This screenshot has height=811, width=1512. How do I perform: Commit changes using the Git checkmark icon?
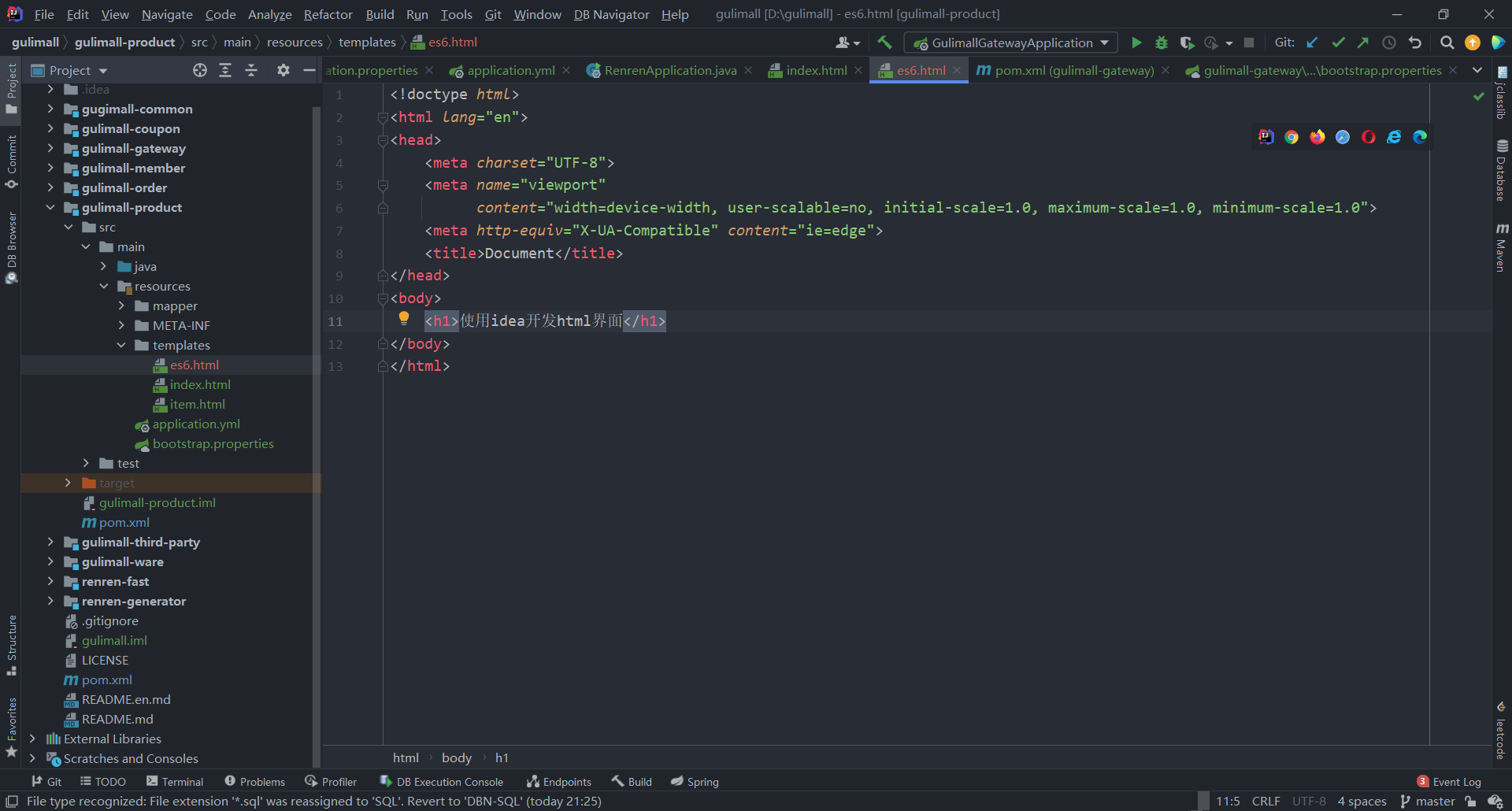pyautogui.click(x=1338, y=43)
